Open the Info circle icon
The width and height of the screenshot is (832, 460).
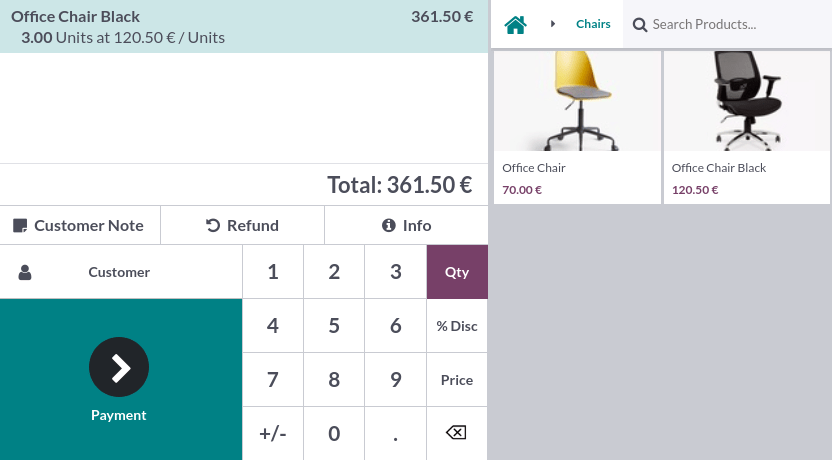389,226
